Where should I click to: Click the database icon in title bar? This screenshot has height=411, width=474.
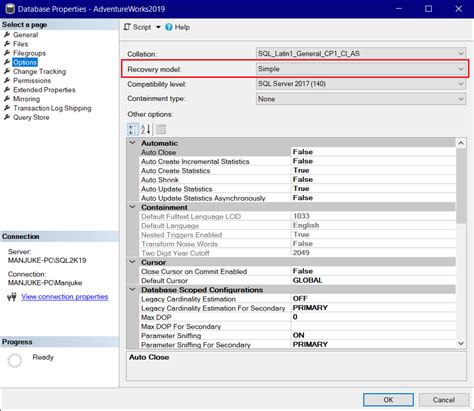(x=10, y=9)
